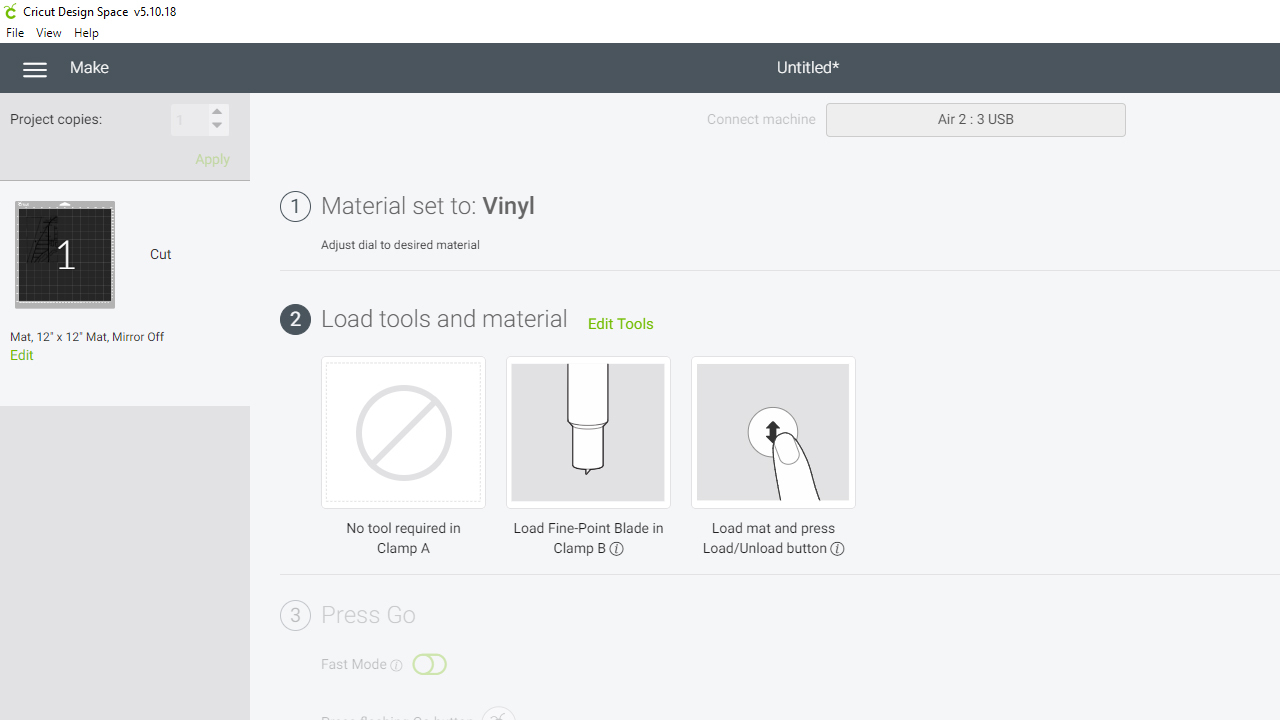1280x720 pixels.
Task: Open info icon beside Load/Unload button
Action: pos(838,549)
